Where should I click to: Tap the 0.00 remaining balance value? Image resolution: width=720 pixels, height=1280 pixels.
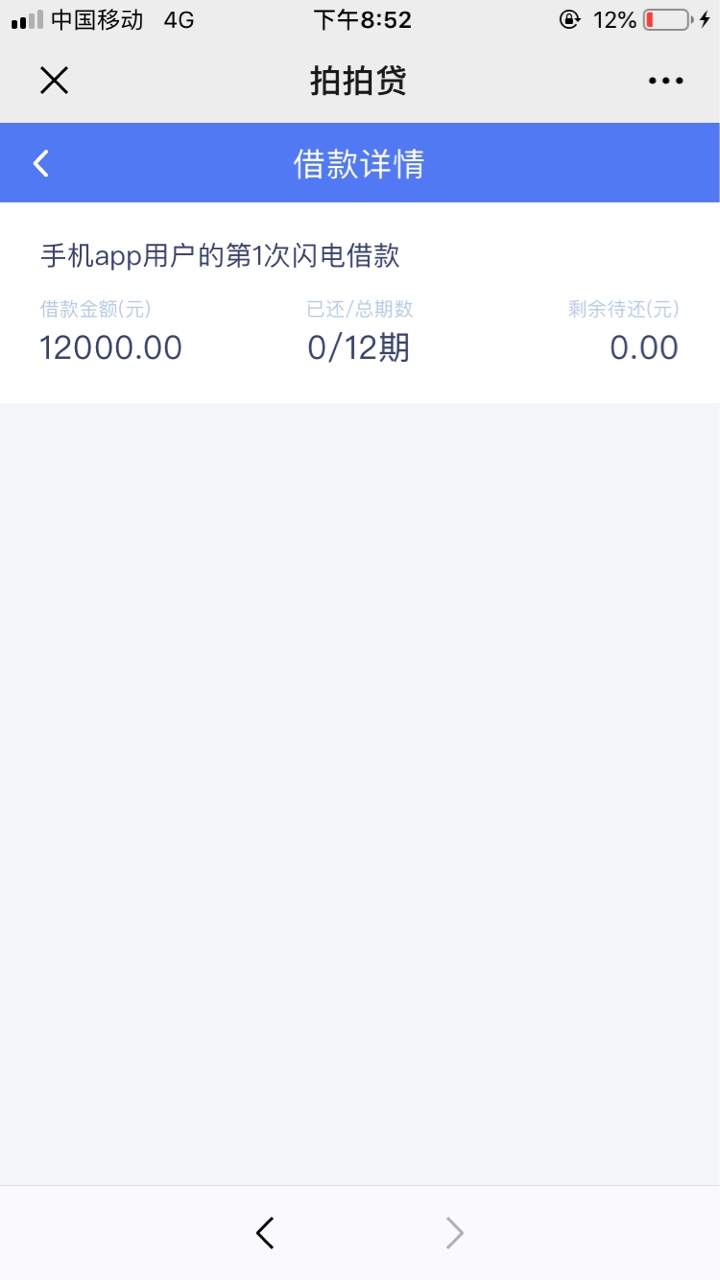pos(644,348)
